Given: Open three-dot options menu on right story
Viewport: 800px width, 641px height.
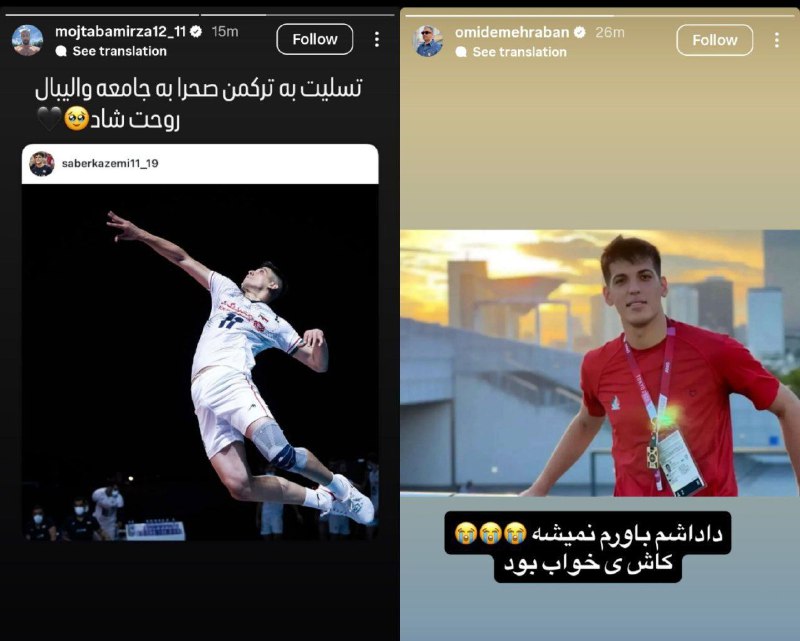Looking at the screenshot, I should (777, 40).
